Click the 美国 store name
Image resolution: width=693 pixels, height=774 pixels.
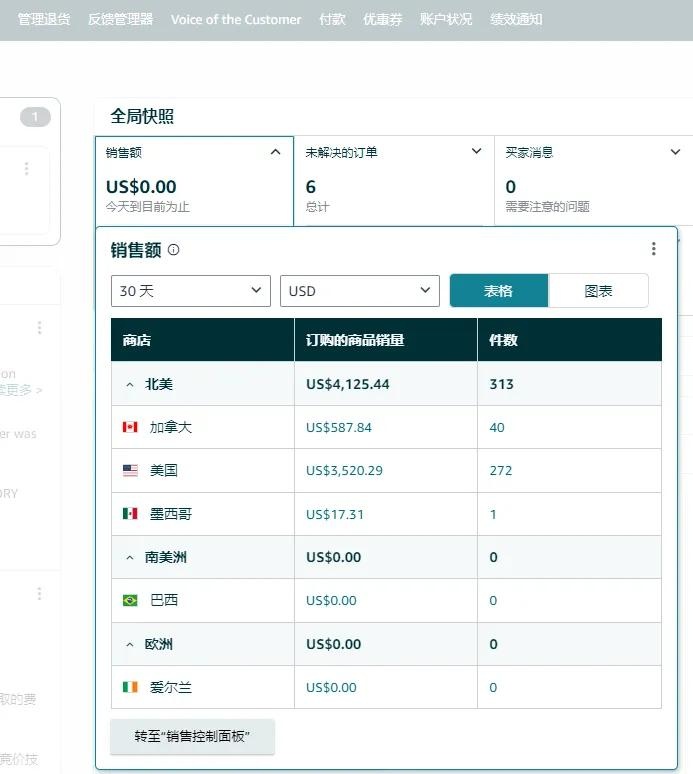(x=164, y=470)
